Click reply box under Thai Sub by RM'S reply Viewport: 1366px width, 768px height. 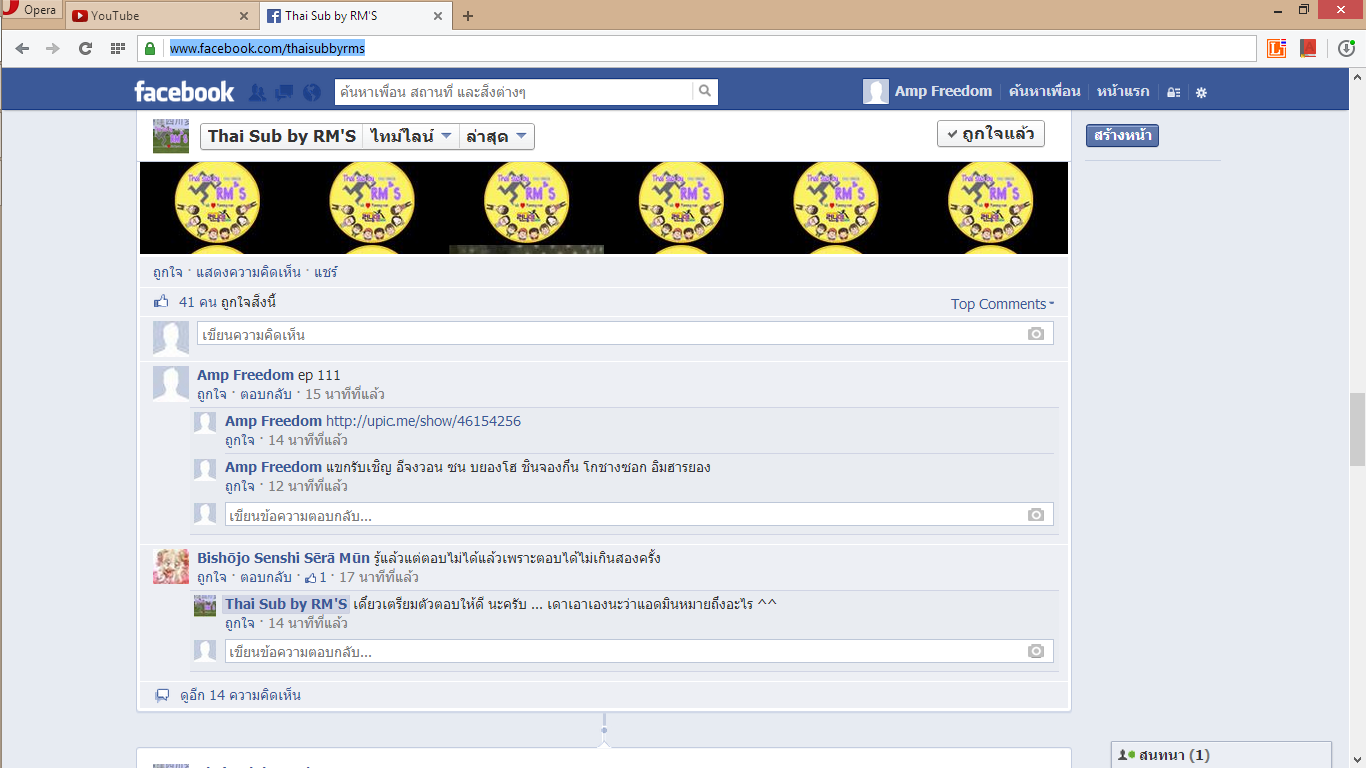pos(639,651)
